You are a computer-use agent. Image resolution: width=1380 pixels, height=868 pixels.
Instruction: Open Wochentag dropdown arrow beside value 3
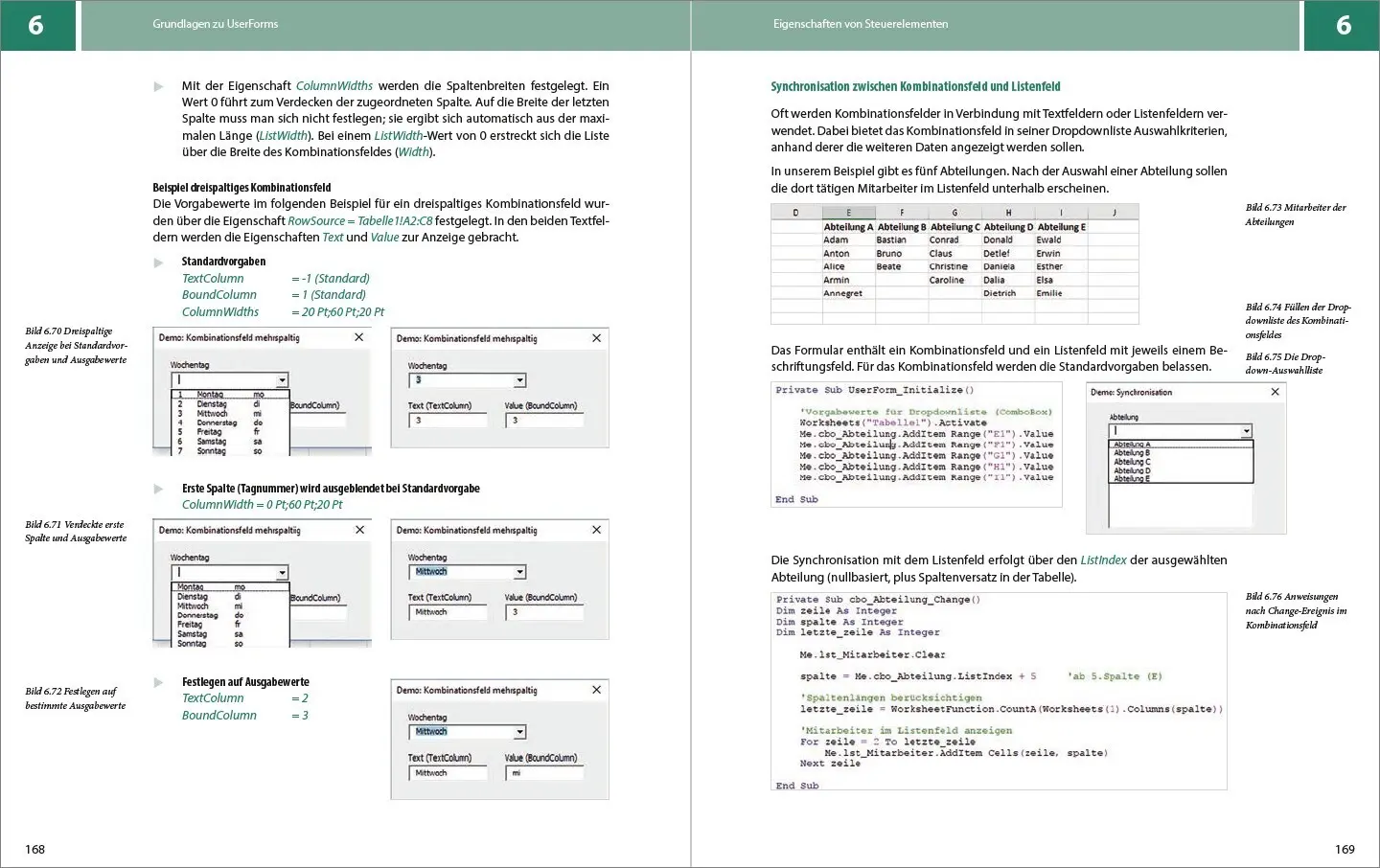[519, 380]
